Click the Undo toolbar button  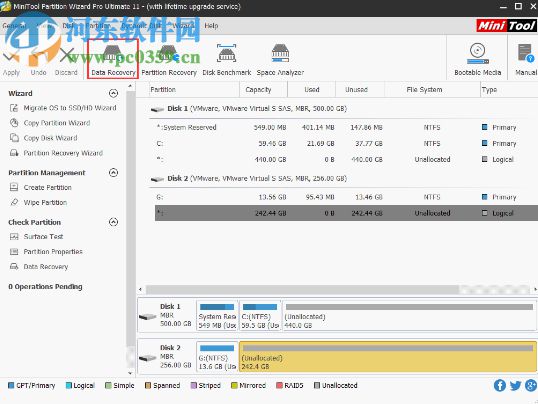click(38, 62)
